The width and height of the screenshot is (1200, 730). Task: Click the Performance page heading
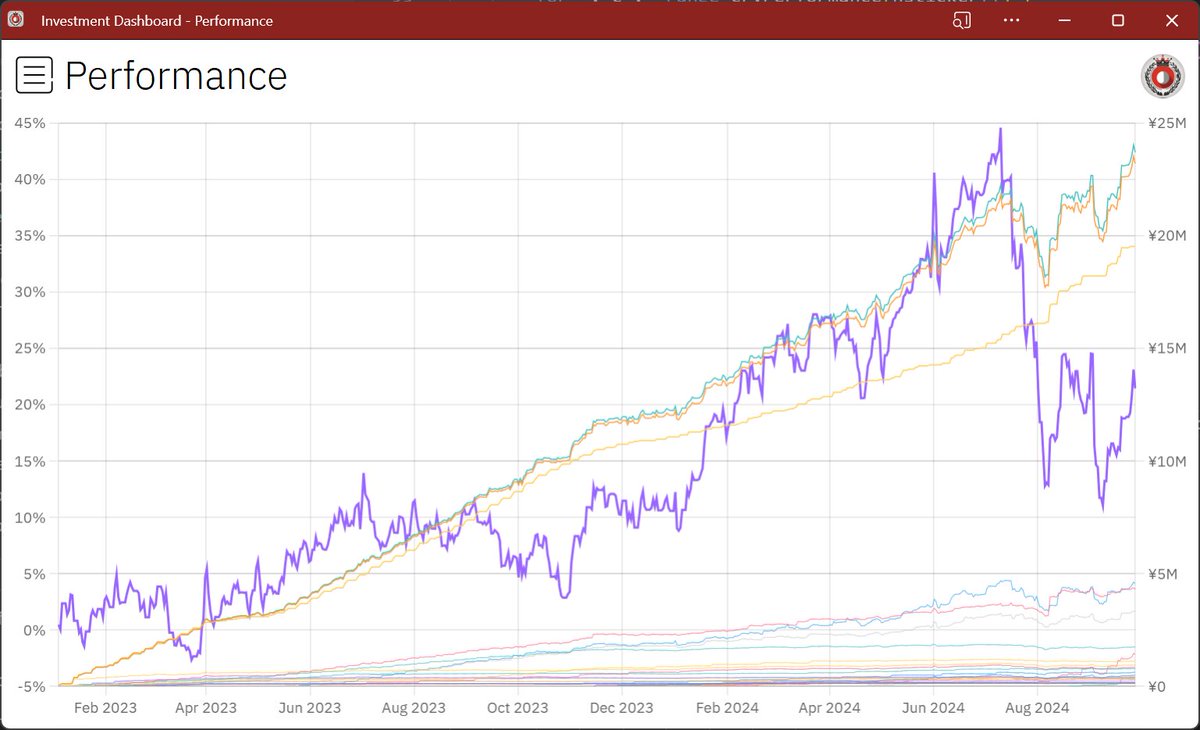[176, 76]
